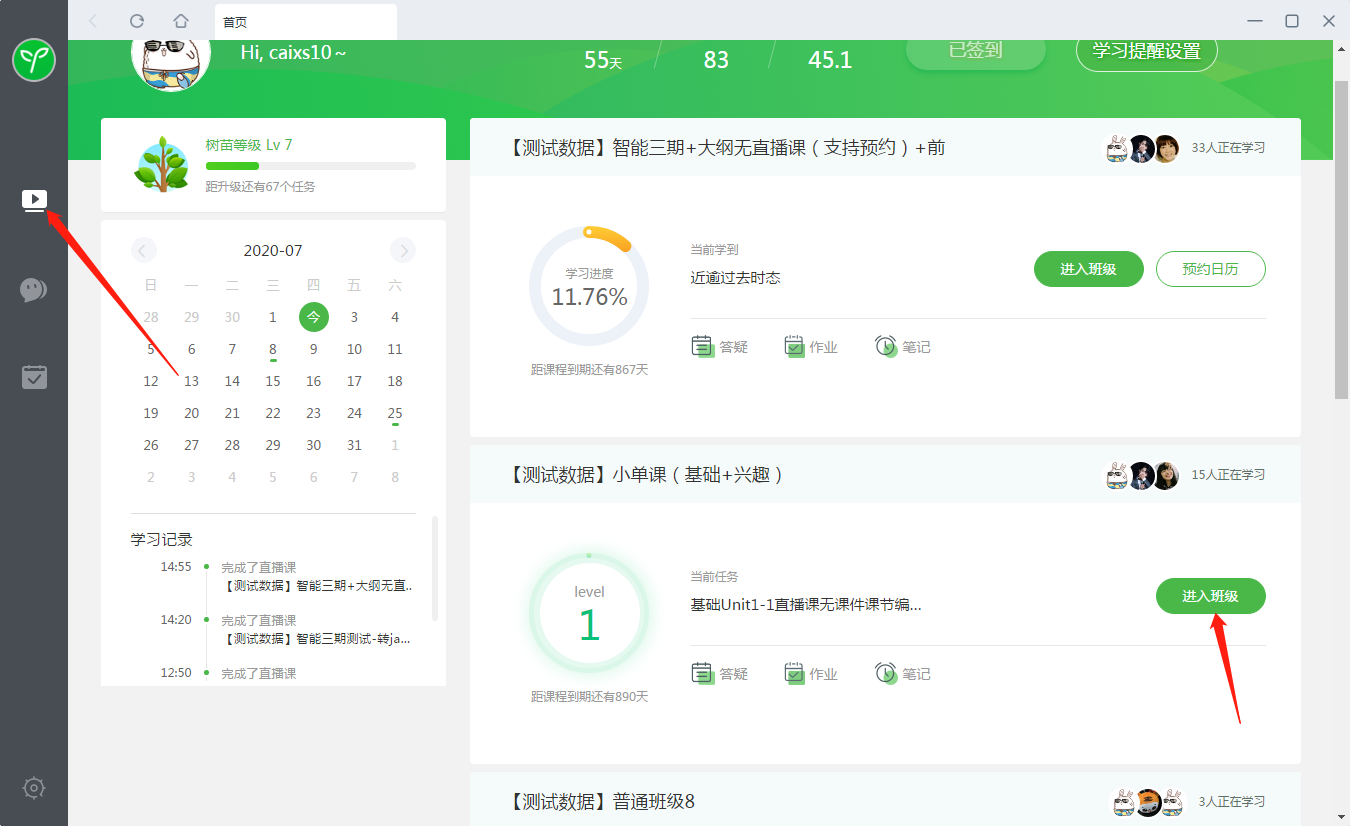Viewport: 1350px width, 826px height.
Task: Click 进入班级 for 小单课 course
Action: [1210, 596]
